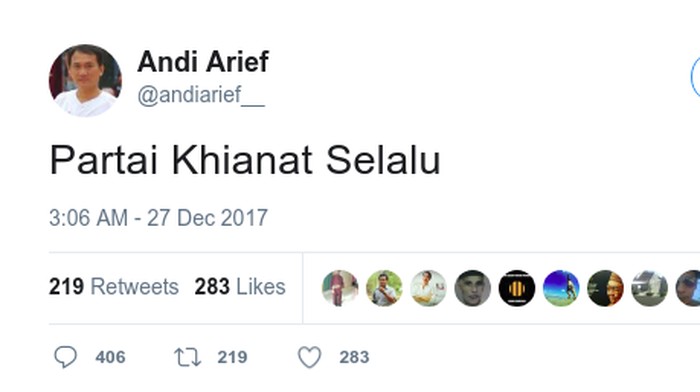Open the seventh liker's dark avatar
700x392 pixels.
click(x=605, y=288)
